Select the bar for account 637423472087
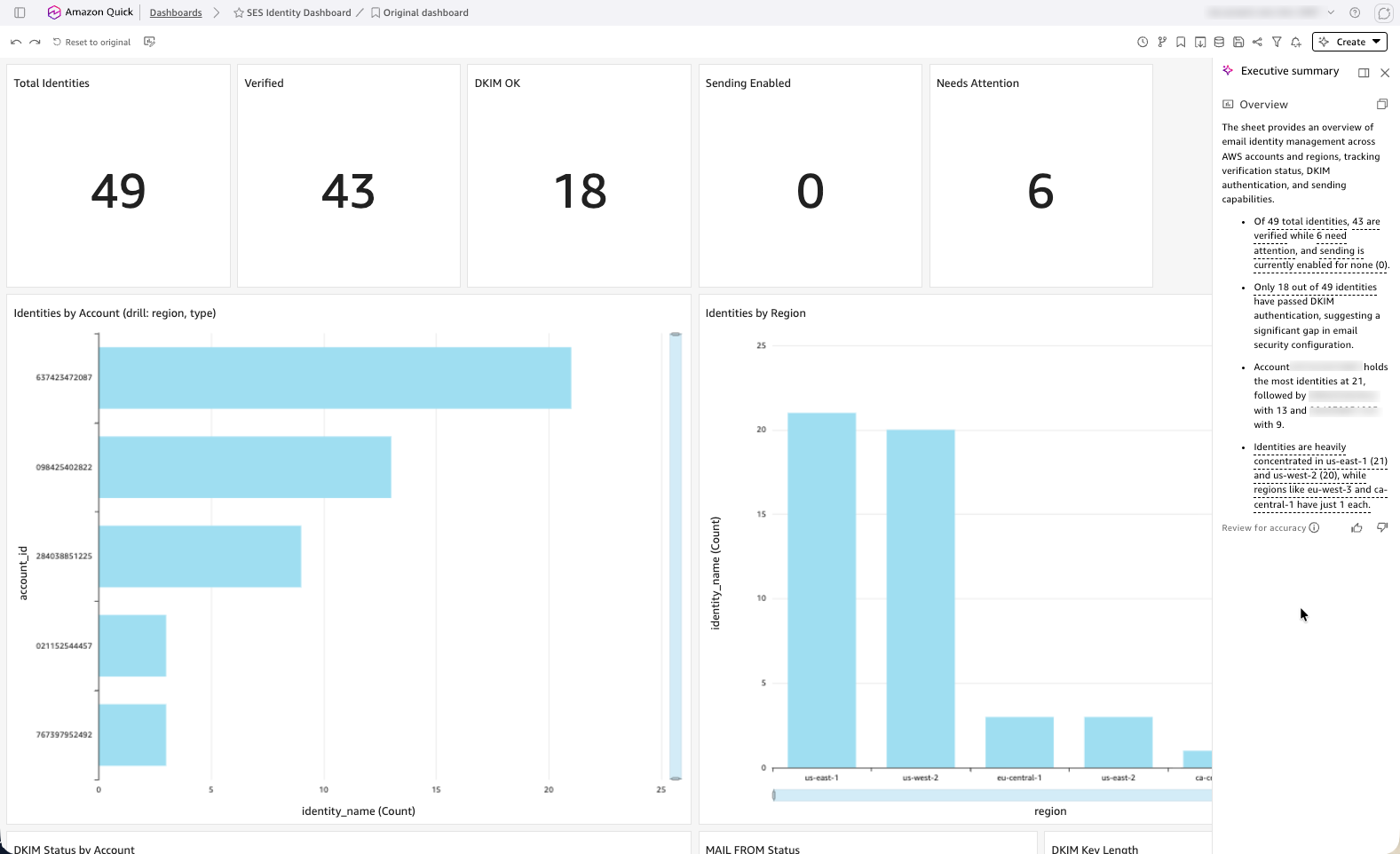Viewport: 1400px width, 854px height. (x=335, y=377)
